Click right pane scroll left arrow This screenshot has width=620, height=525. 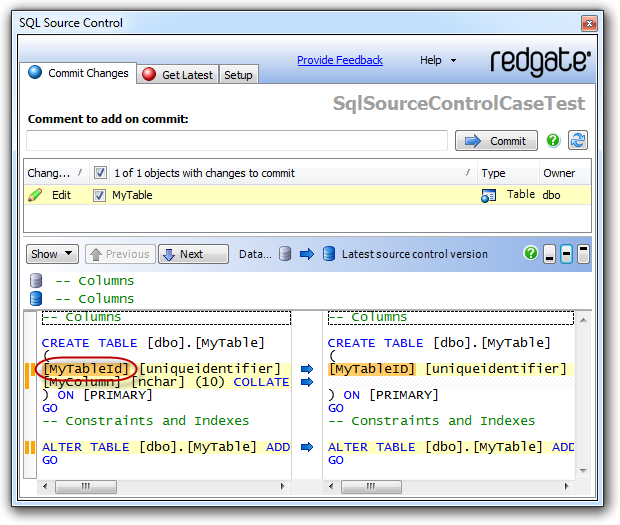[331, 486]
